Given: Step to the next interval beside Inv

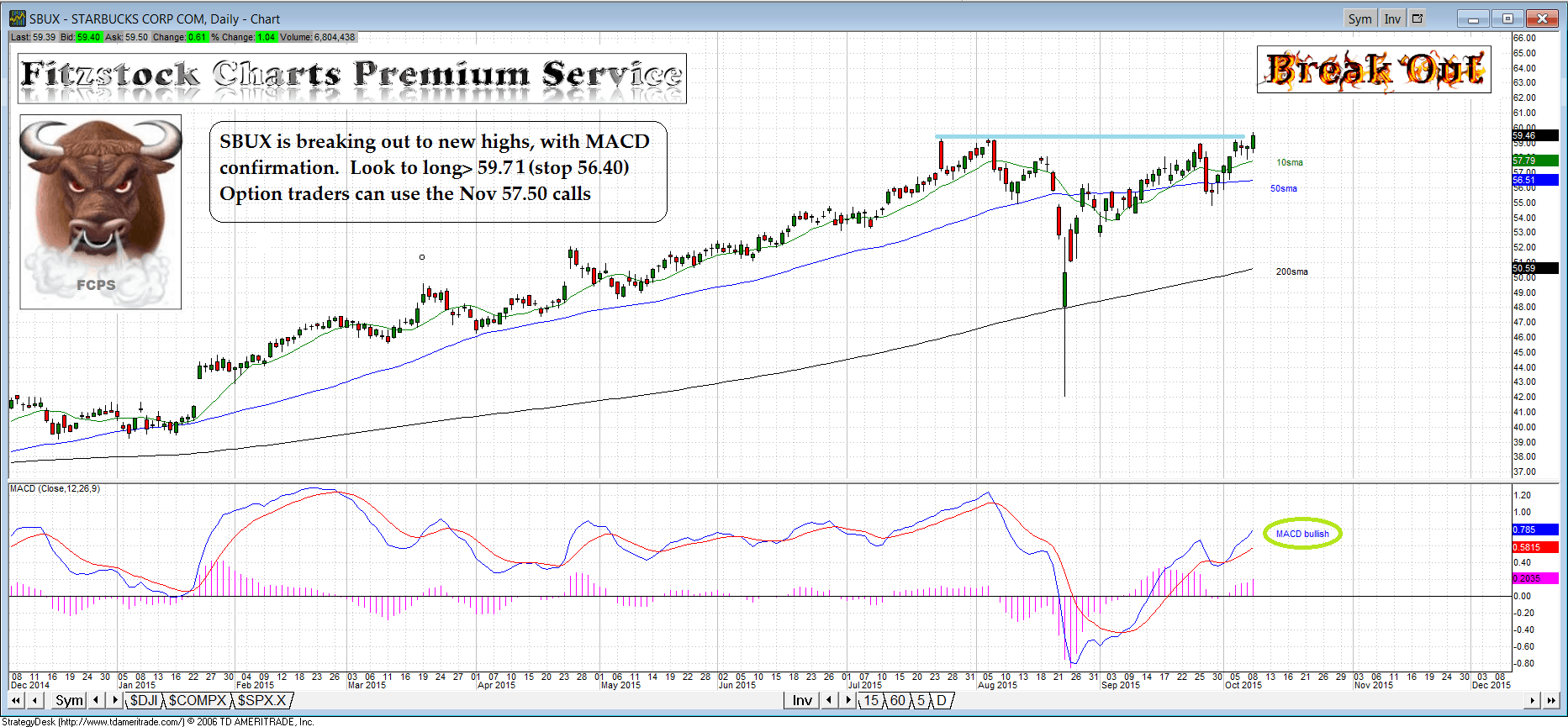Looking at the screenshot, I should click(x=849, y=700).
